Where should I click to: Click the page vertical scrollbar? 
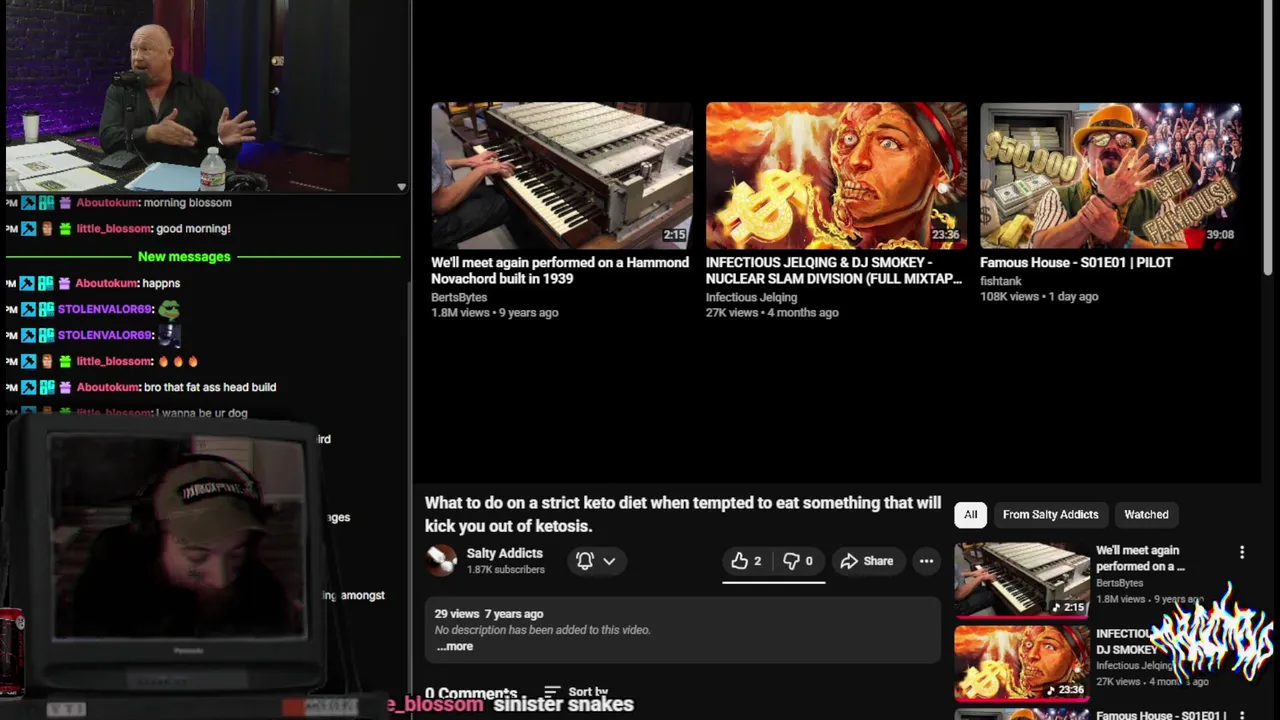[x=1269, y=140]
